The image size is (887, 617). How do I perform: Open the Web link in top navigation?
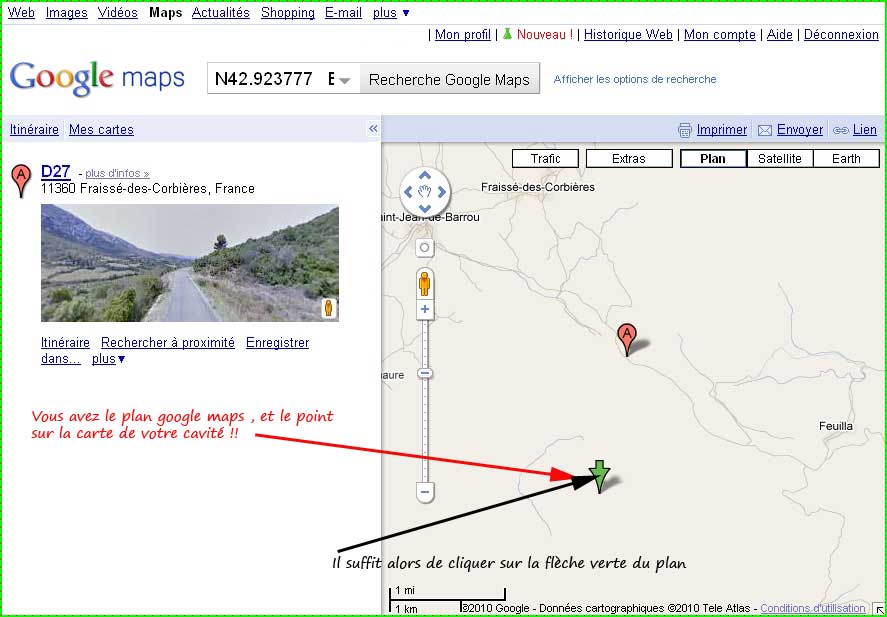pyautogui.click(x=21, y=12)
